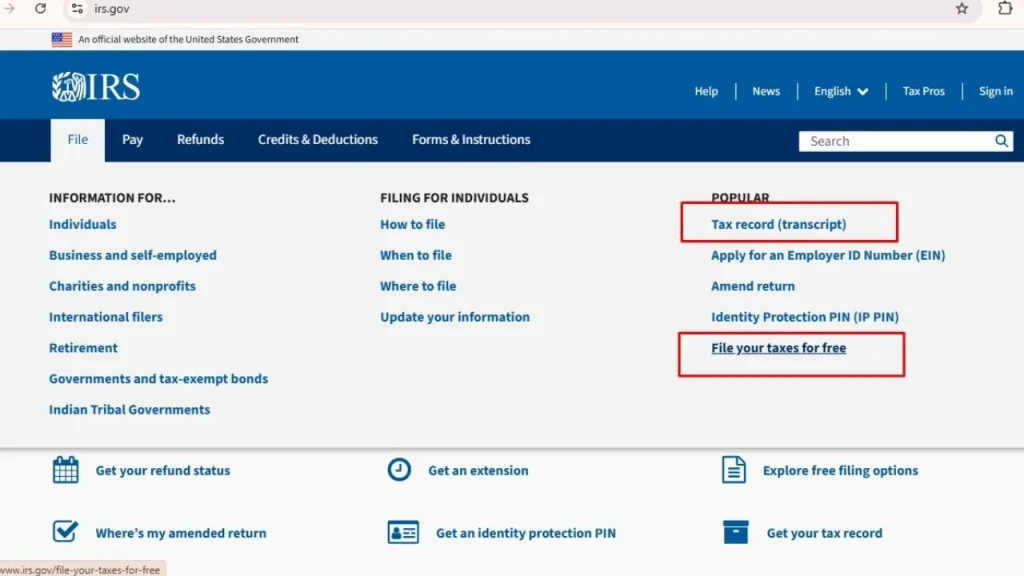The width and height of the screenshot is (1024, 576).
Task: Click the browser reload icon
Action: (40, 8)
